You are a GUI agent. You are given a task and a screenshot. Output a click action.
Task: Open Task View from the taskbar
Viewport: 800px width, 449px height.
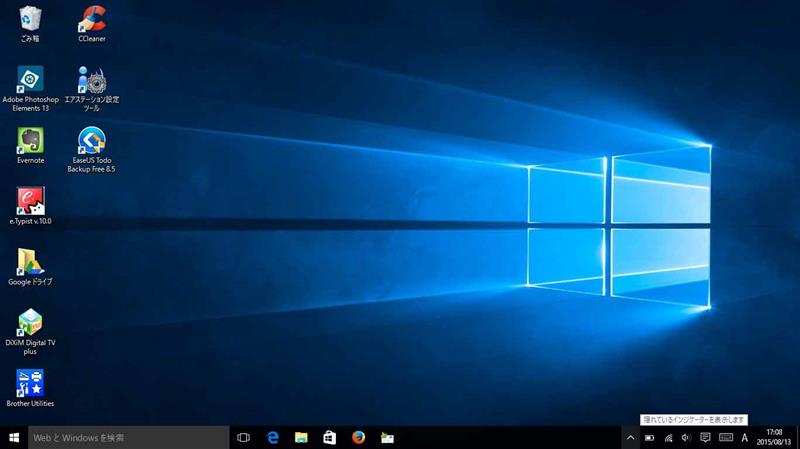[x=243, y=438]
